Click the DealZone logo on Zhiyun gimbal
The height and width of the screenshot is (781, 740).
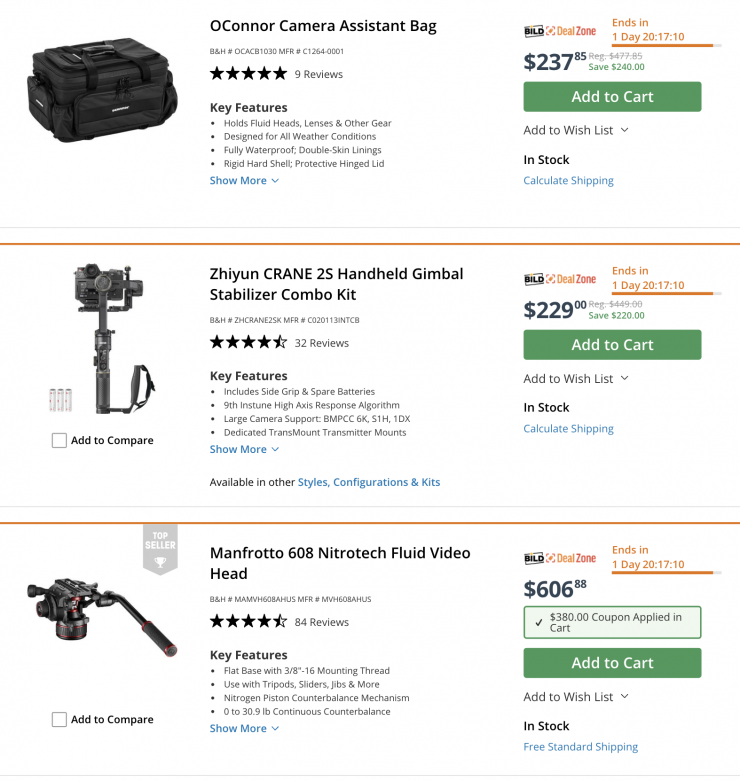coord(560,279)
